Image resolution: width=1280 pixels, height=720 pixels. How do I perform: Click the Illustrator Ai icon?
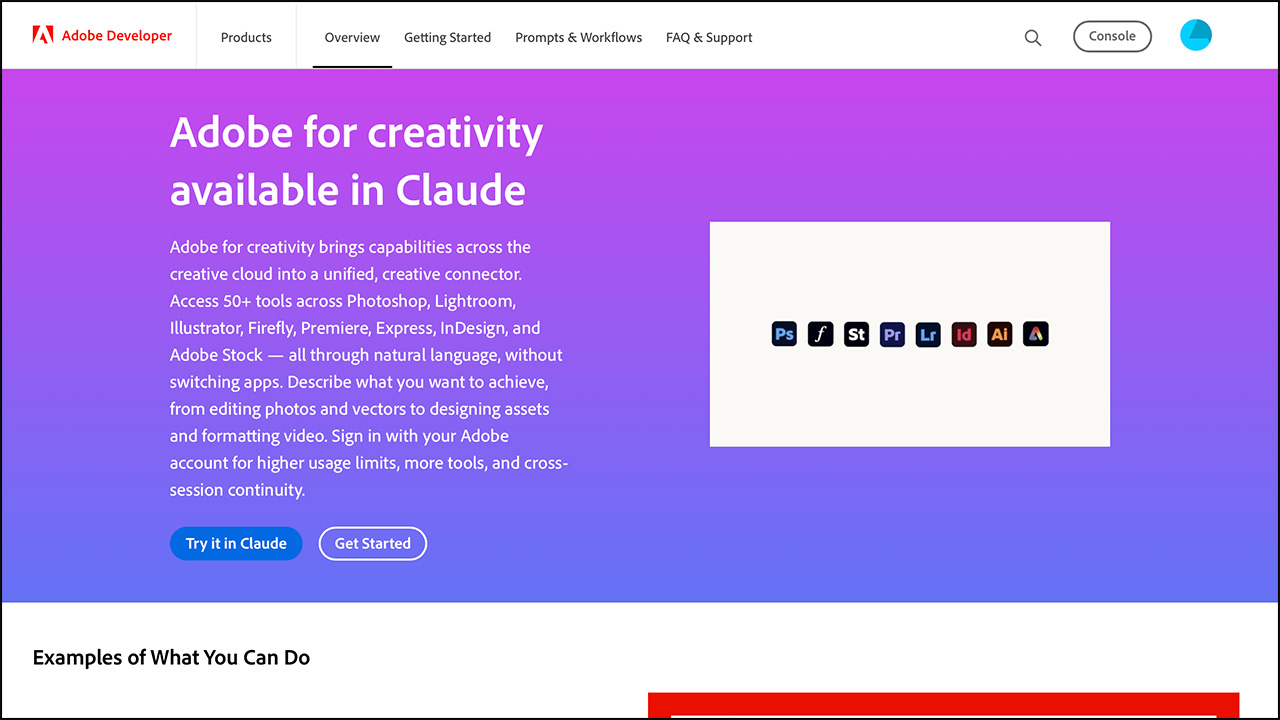pos(1000,334)
